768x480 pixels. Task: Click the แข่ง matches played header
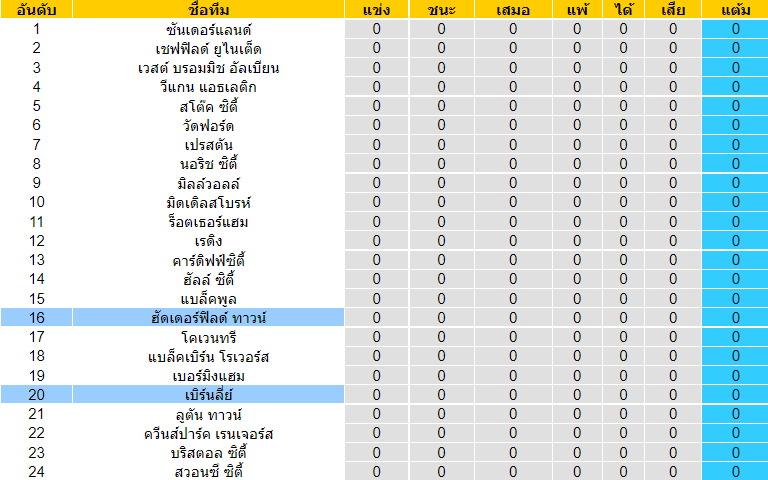point(376,9)
